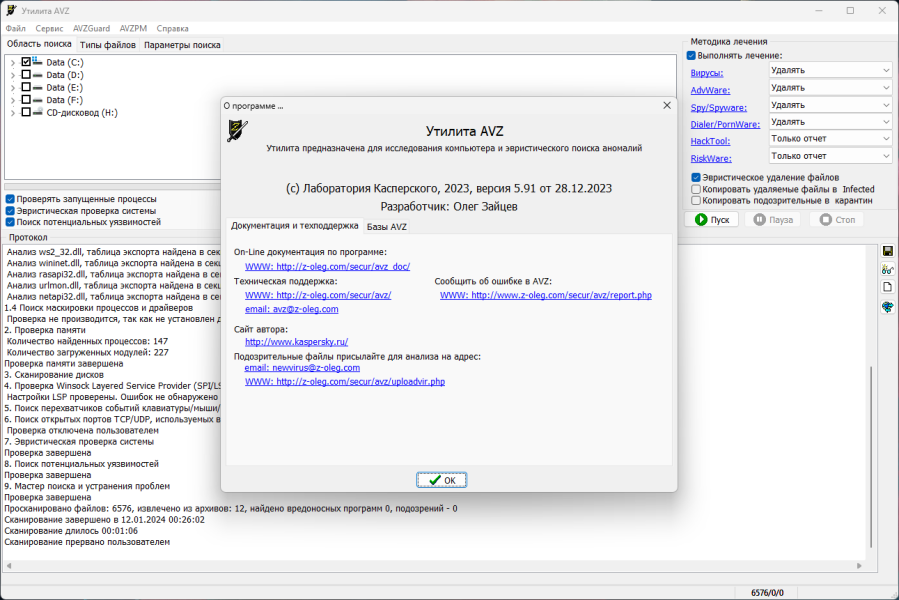Uncheck the Data (C:) drive checkbox

26,62
